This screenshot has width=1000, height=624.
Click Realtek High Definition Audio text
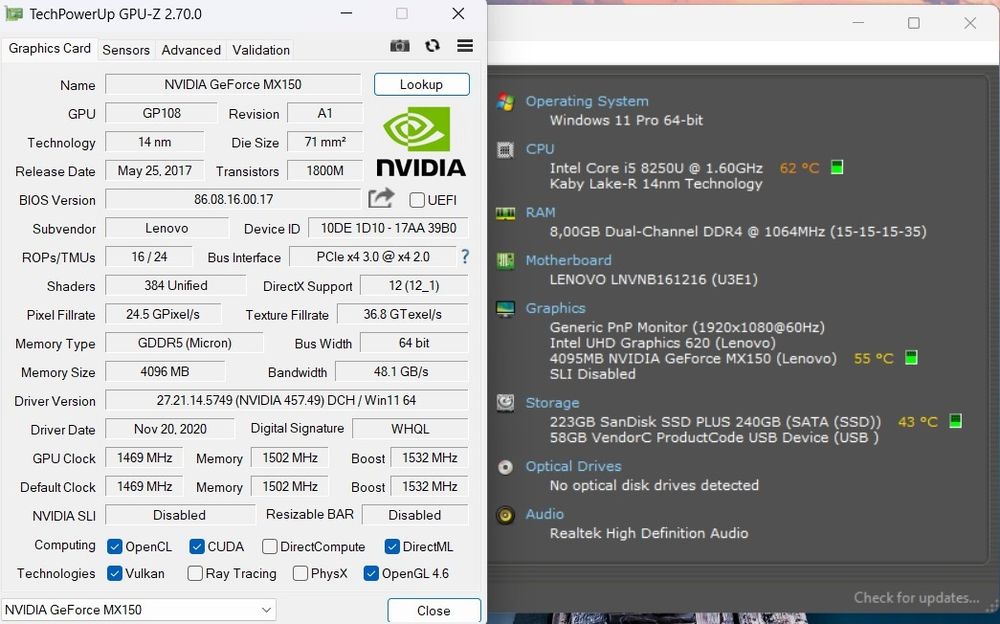point(649,533)
